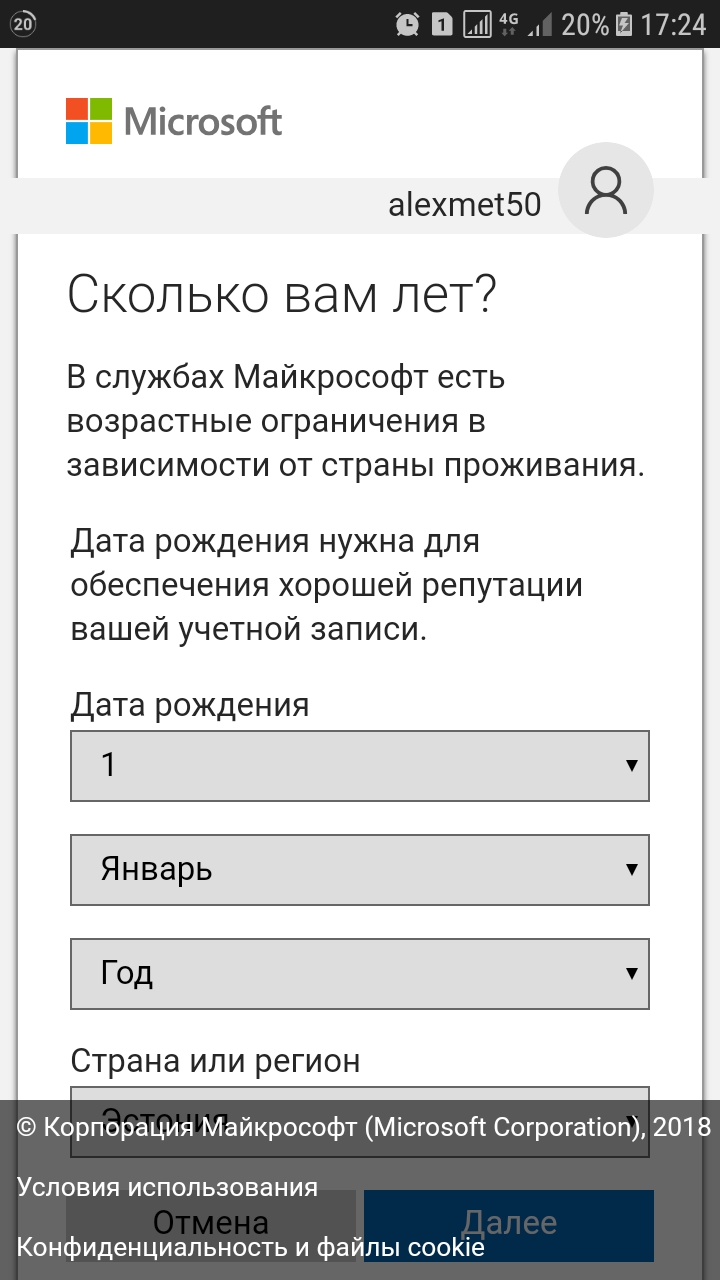The height and width of the screenshot is (1280, 720).
Task: Tap the arrow on the Январь dropdown
Action: (631, 870)
